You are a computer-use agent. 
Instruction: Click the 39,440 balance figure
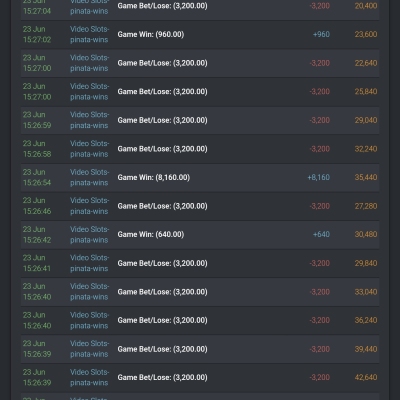[x=366, y=349]
